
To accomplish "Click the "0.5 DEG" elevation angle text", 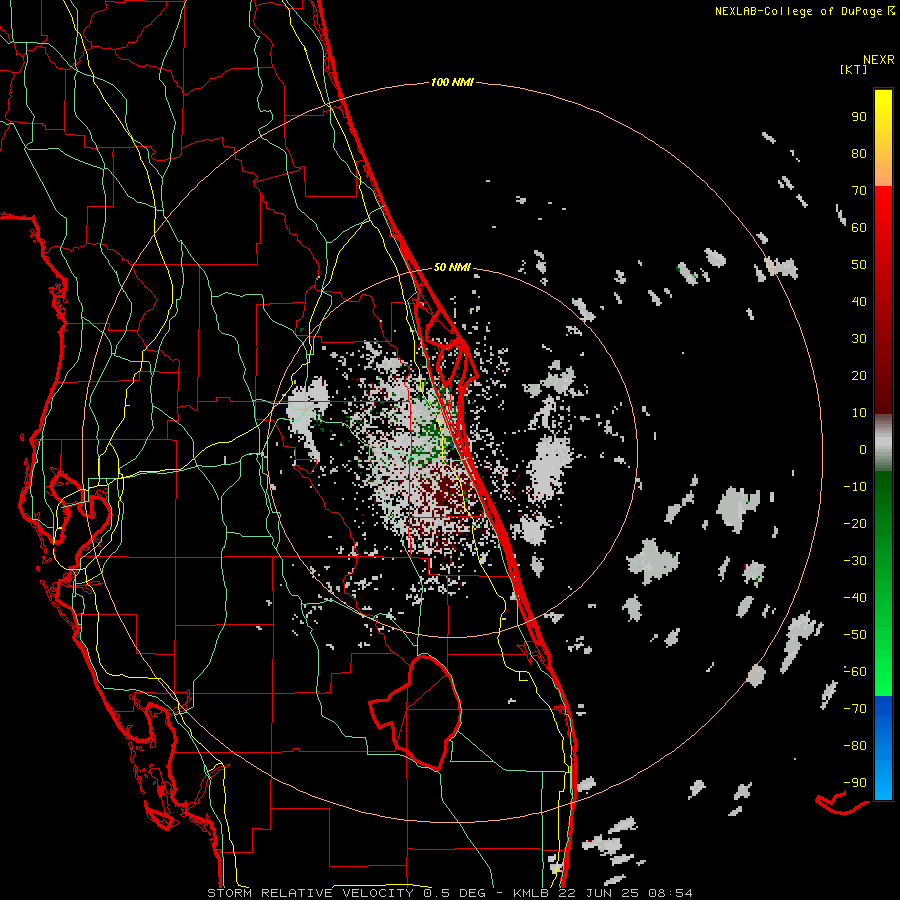I will (x=454, y=893).
